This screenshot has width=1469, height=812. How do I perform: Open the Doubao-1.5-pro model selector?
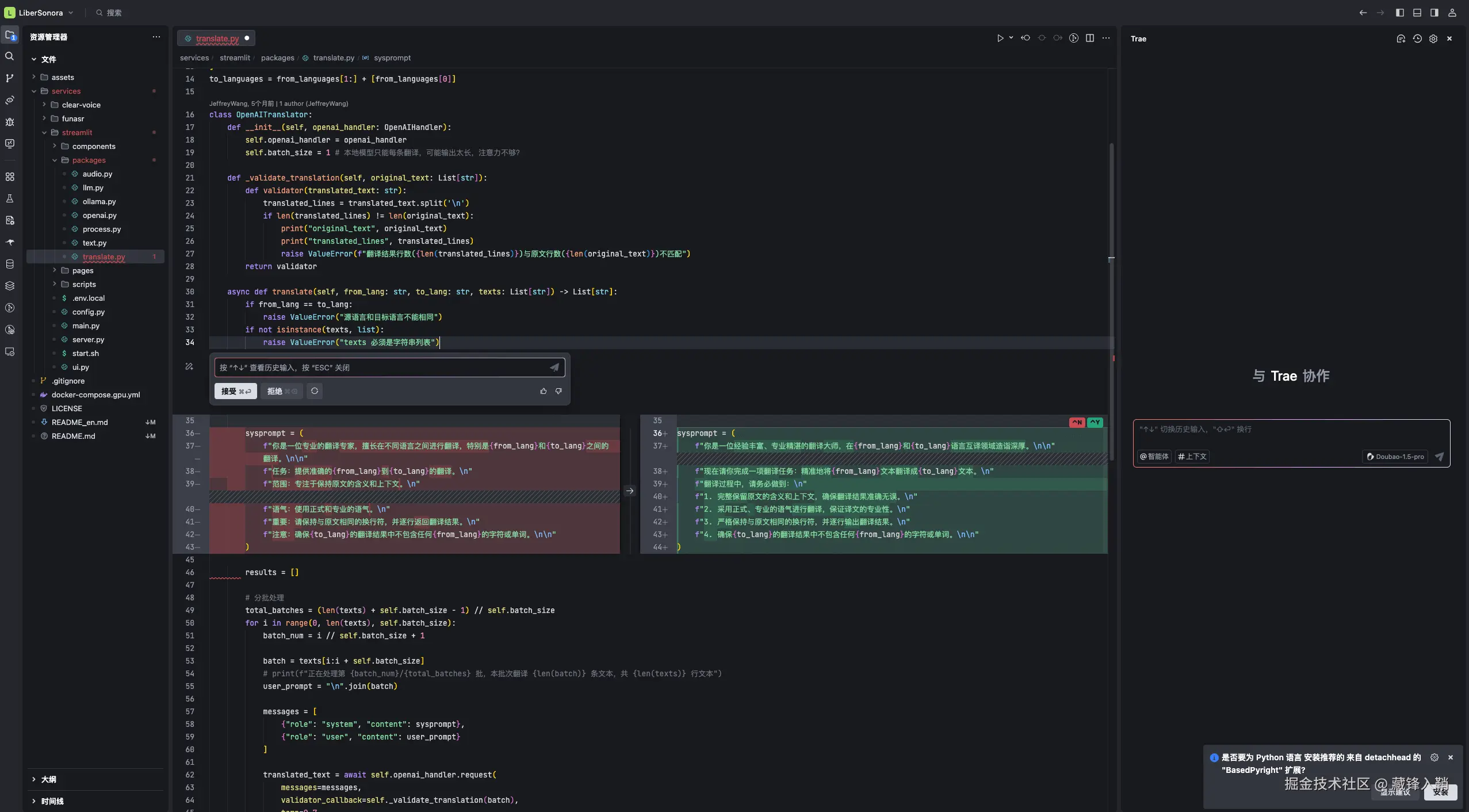(x=1395, y=457)
